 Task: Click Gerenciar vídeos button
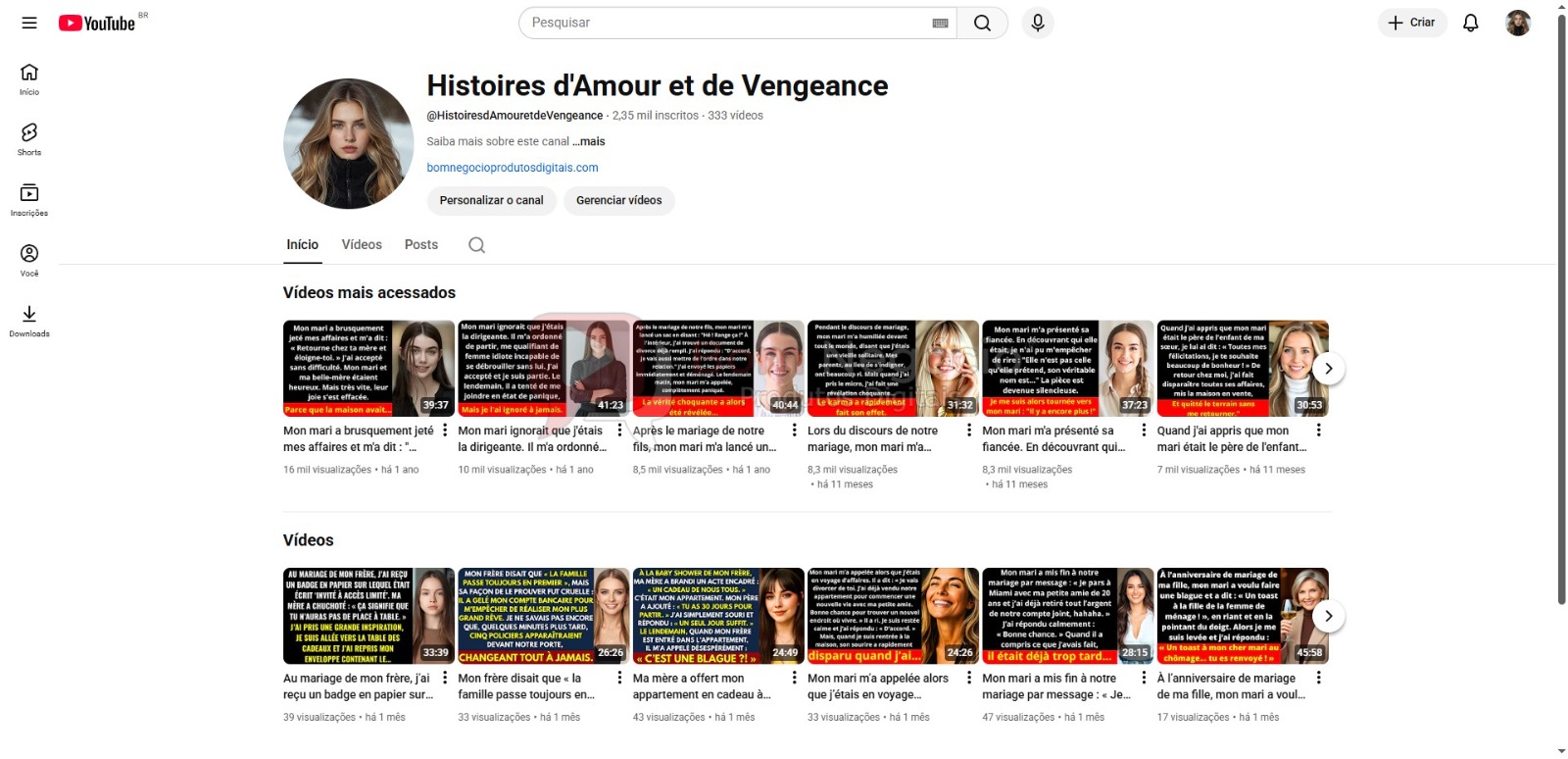[618, 200]
